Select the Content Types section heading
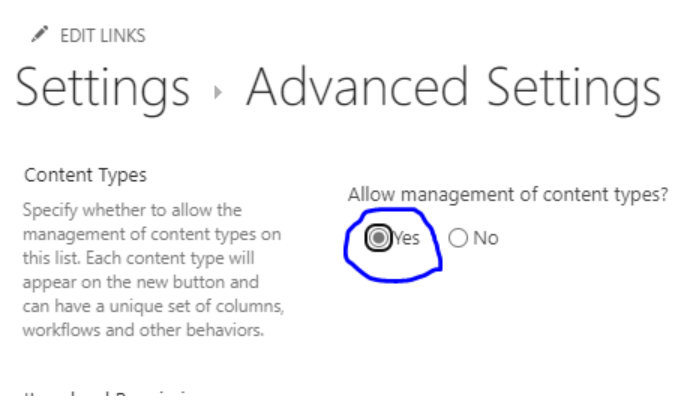 click(x=84, y=175)
